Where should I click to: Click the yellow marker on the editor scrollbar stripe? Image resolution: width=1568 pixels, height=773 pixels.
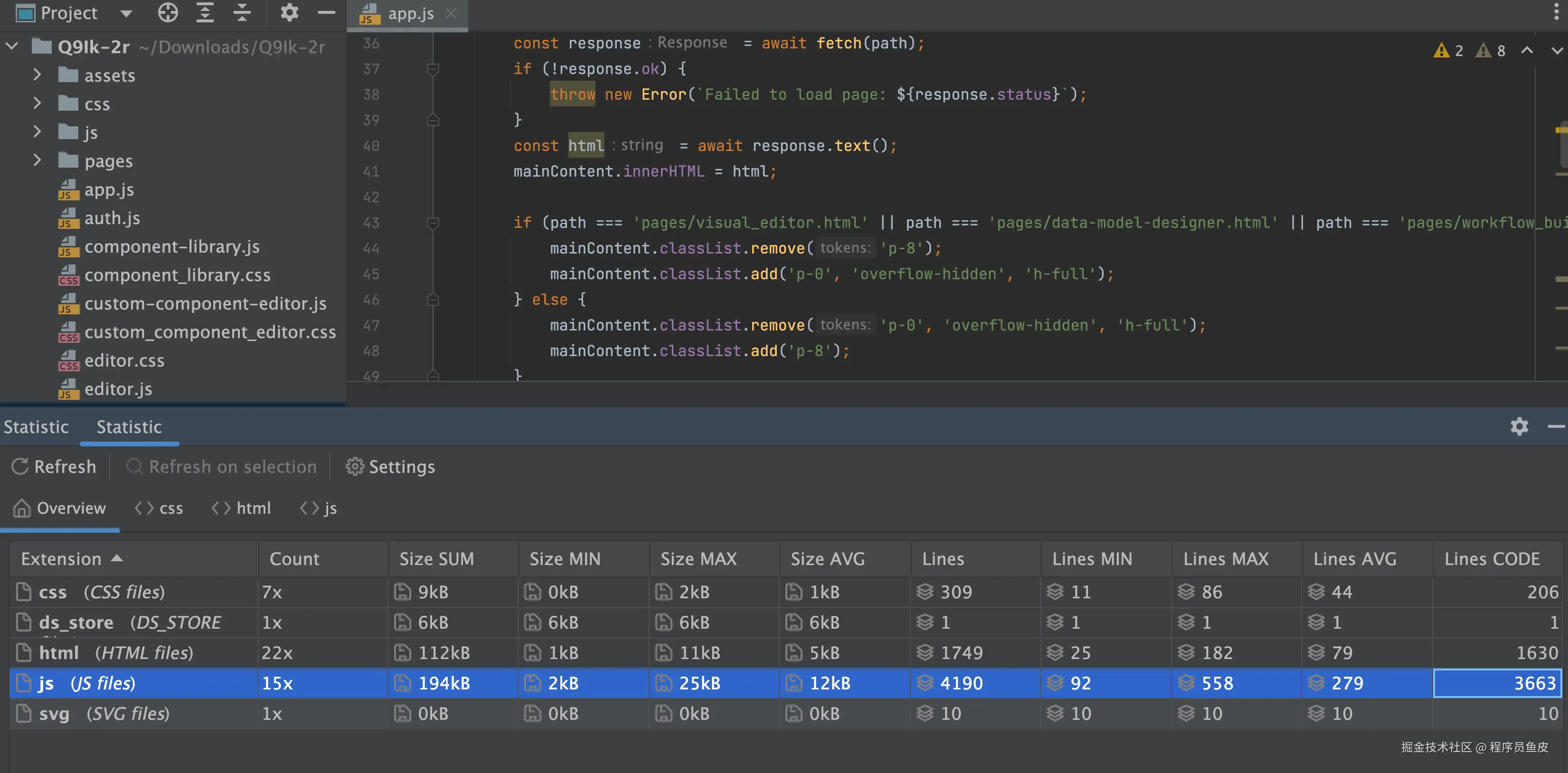pyautogui.click(x=1560, y=130)
